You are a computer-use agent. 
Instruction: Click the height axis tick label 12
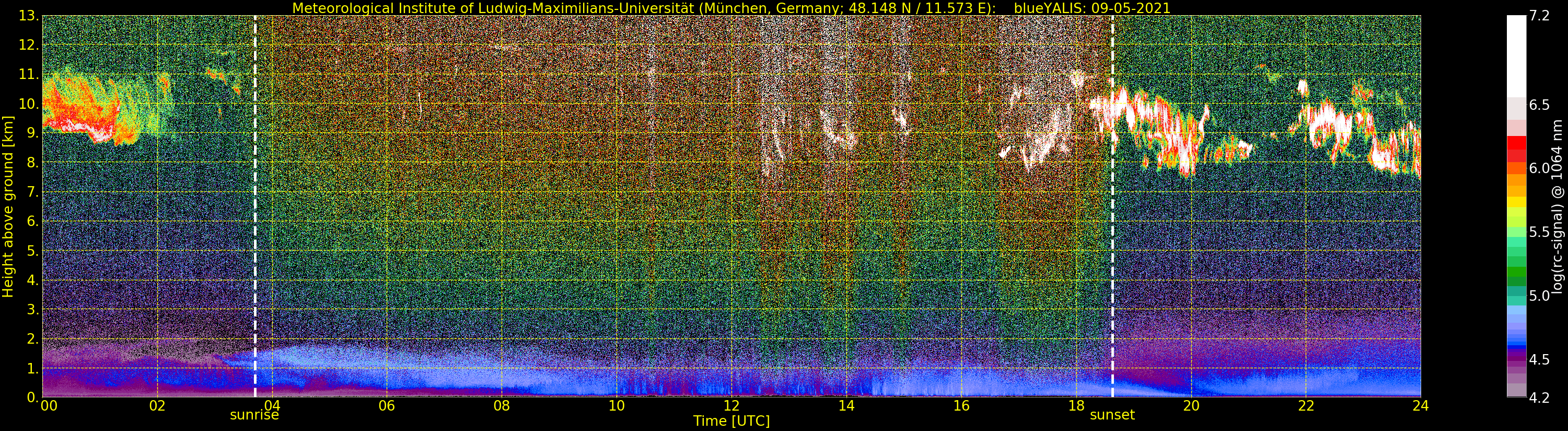click(29, 45)
